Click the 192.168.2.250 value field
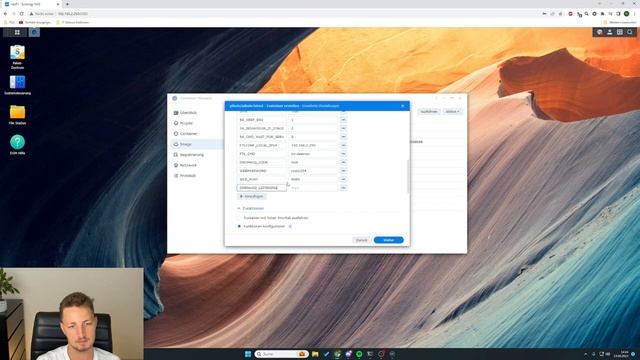The image size is (640, 360). pos(313,145)
